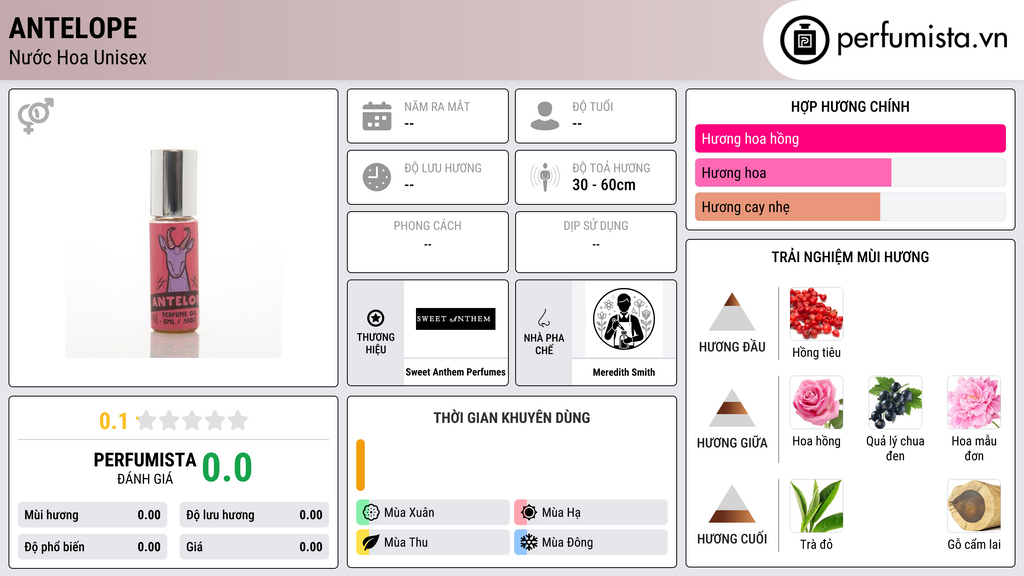Click the Hương đầu pyramid icon
1024x576 pixels.
732,312
